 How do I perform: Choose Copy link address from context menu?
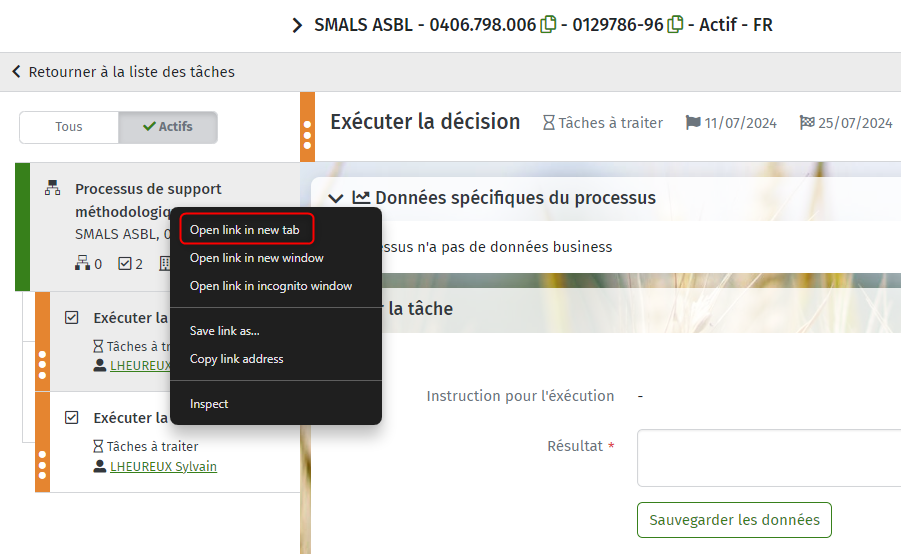tap(237, 359)
